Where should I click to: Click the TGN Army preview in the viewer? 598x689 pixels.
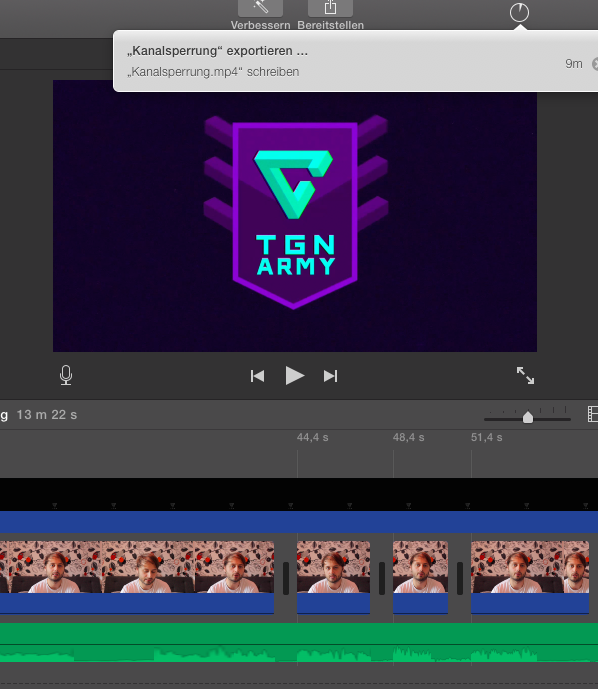[295, 216]
